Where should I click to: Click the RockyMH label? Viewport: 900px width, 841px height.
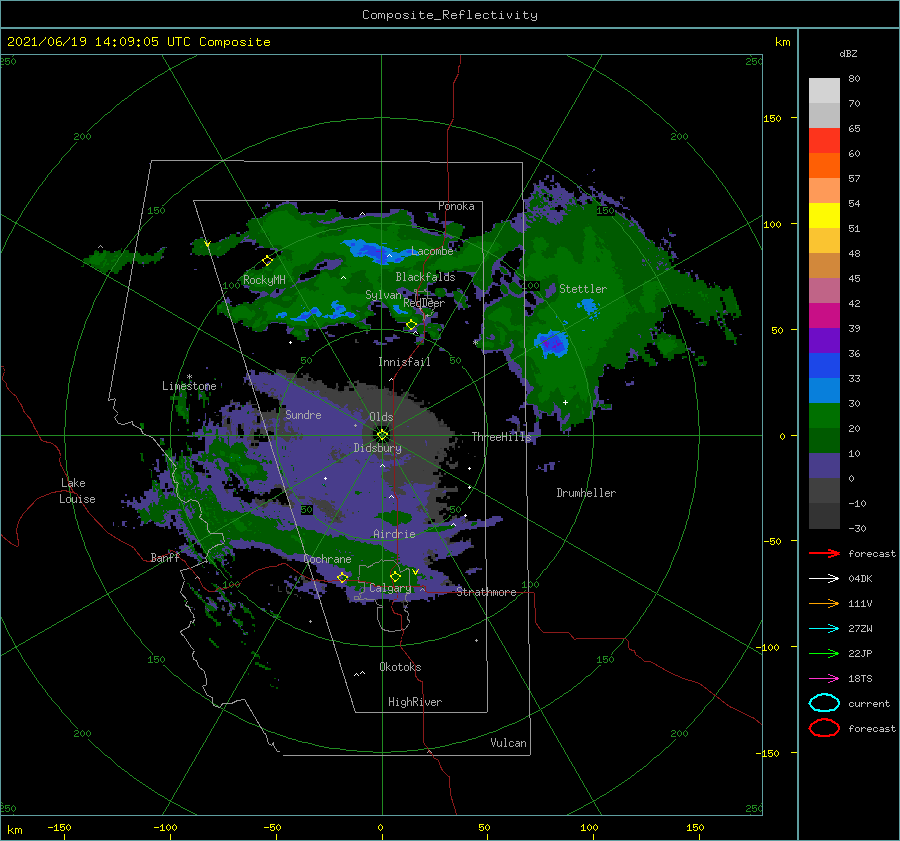[264, 280]
